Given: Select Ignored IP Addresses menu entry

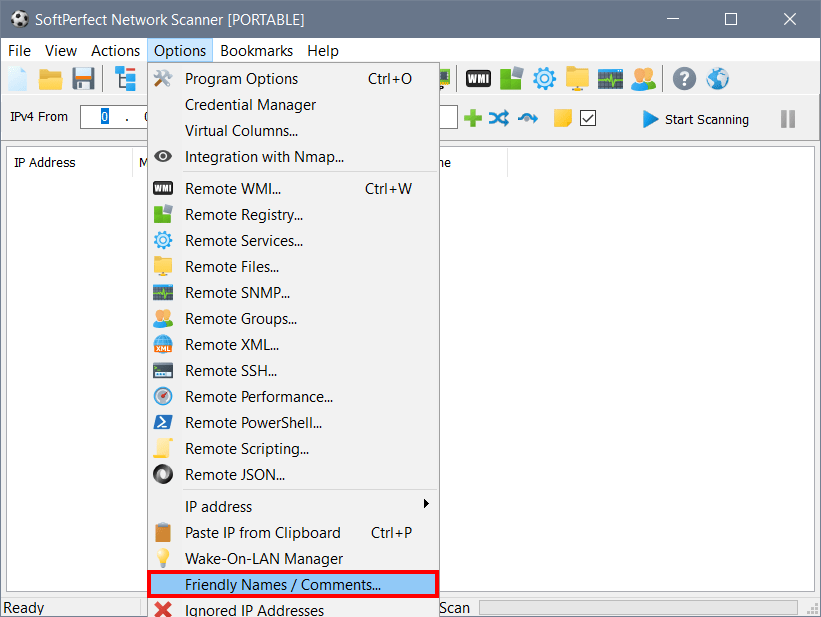Looking at the screenshot, I should coord(293,609).
